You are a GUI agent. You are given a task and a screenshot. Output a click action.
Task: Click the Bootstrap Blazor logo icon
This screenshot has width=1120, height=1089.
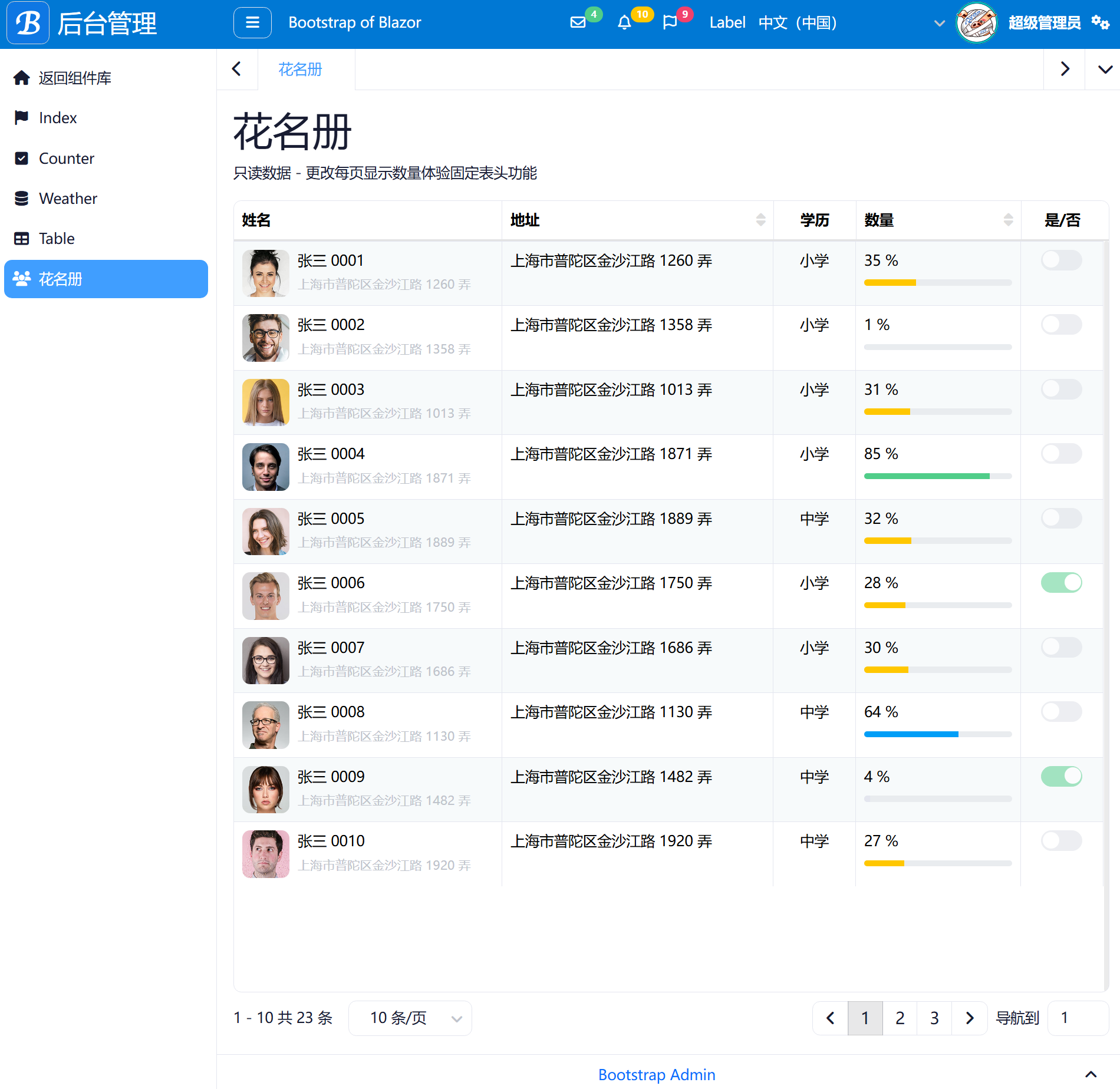[x=28, y=23]
